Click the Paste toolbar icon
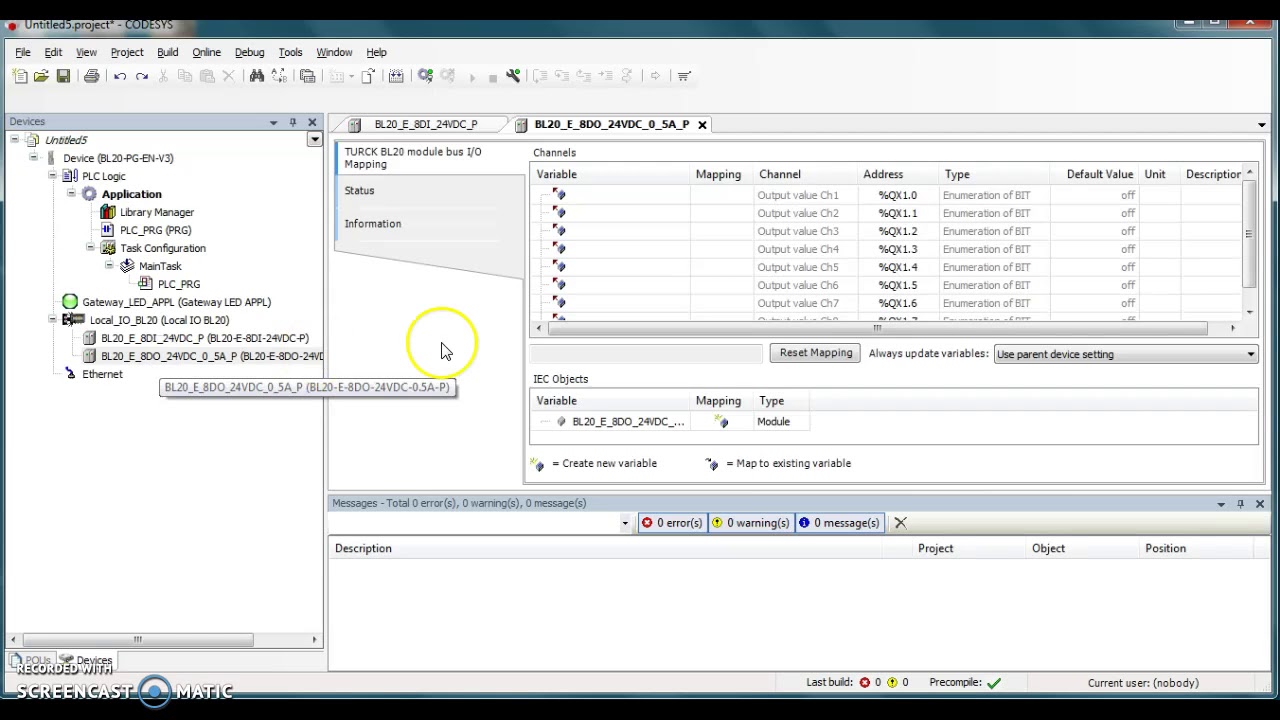This screenshot has width=1280, height=720. pos(207,76)
